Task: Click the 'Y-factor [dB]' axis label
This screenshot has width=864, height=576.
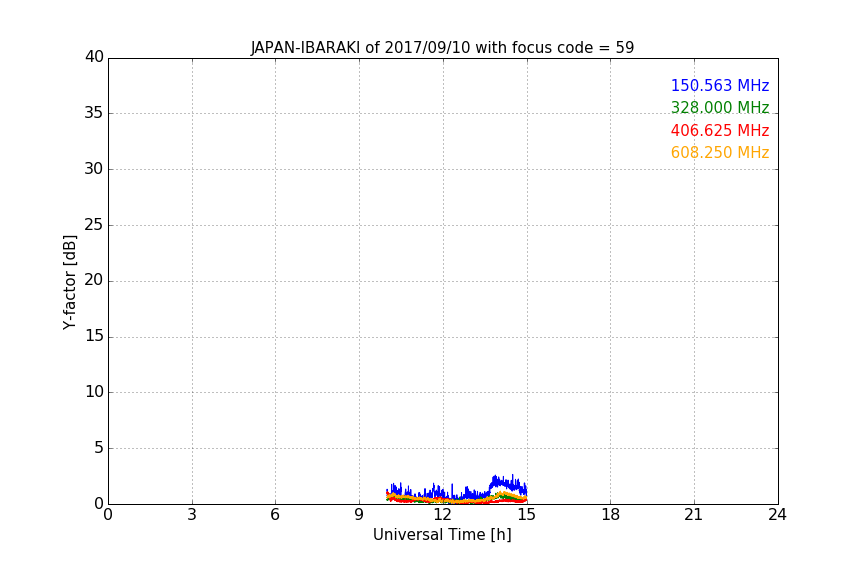Action: click(69, 283)
